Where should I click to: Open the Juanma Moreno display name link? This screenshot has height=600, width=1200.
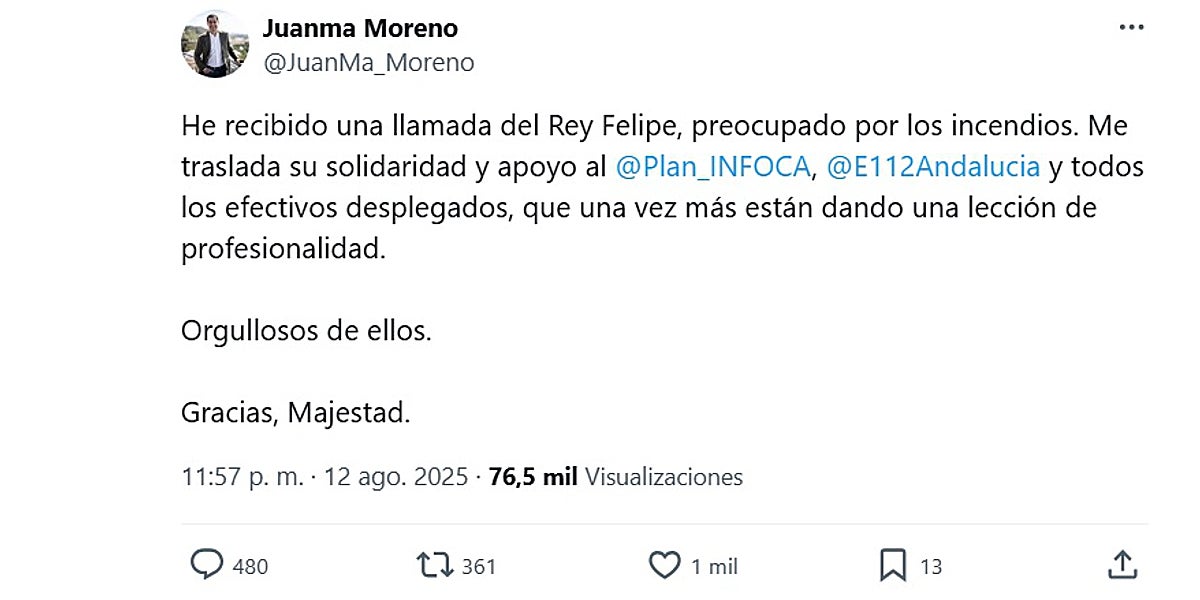click(360, 28)
